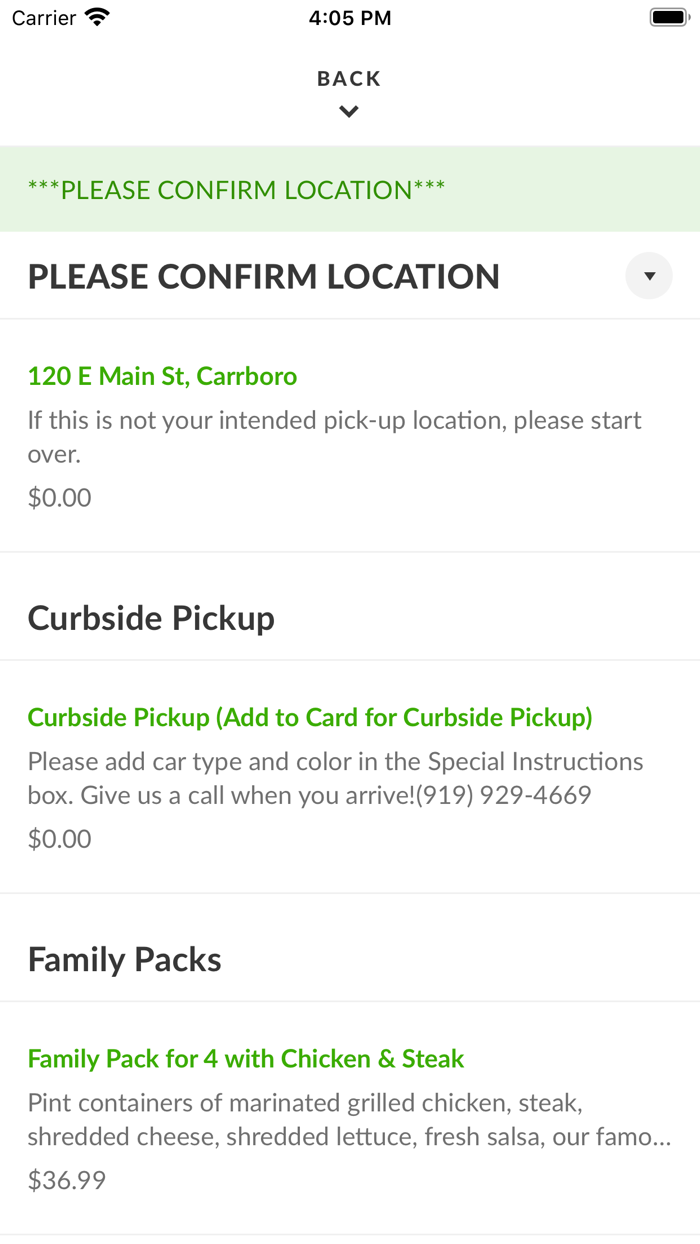Tap $0.00 price under Carrboro location
Screen dimensions: 700x1244
point(60,497)
